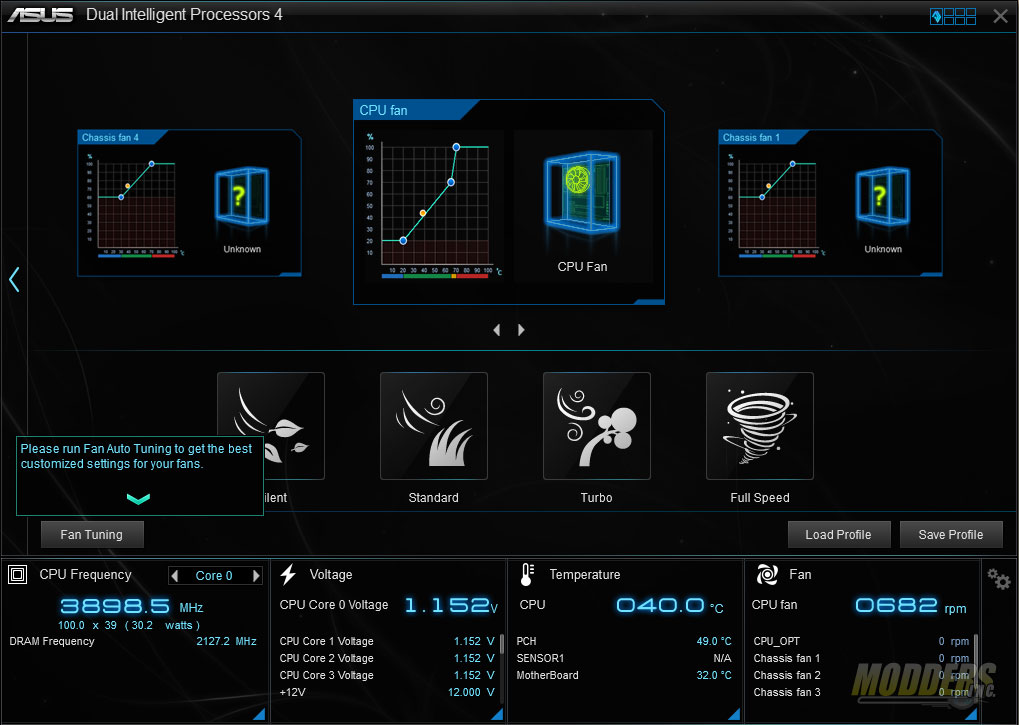Expand the Temperature panel corner triangle

pos(734,714)
